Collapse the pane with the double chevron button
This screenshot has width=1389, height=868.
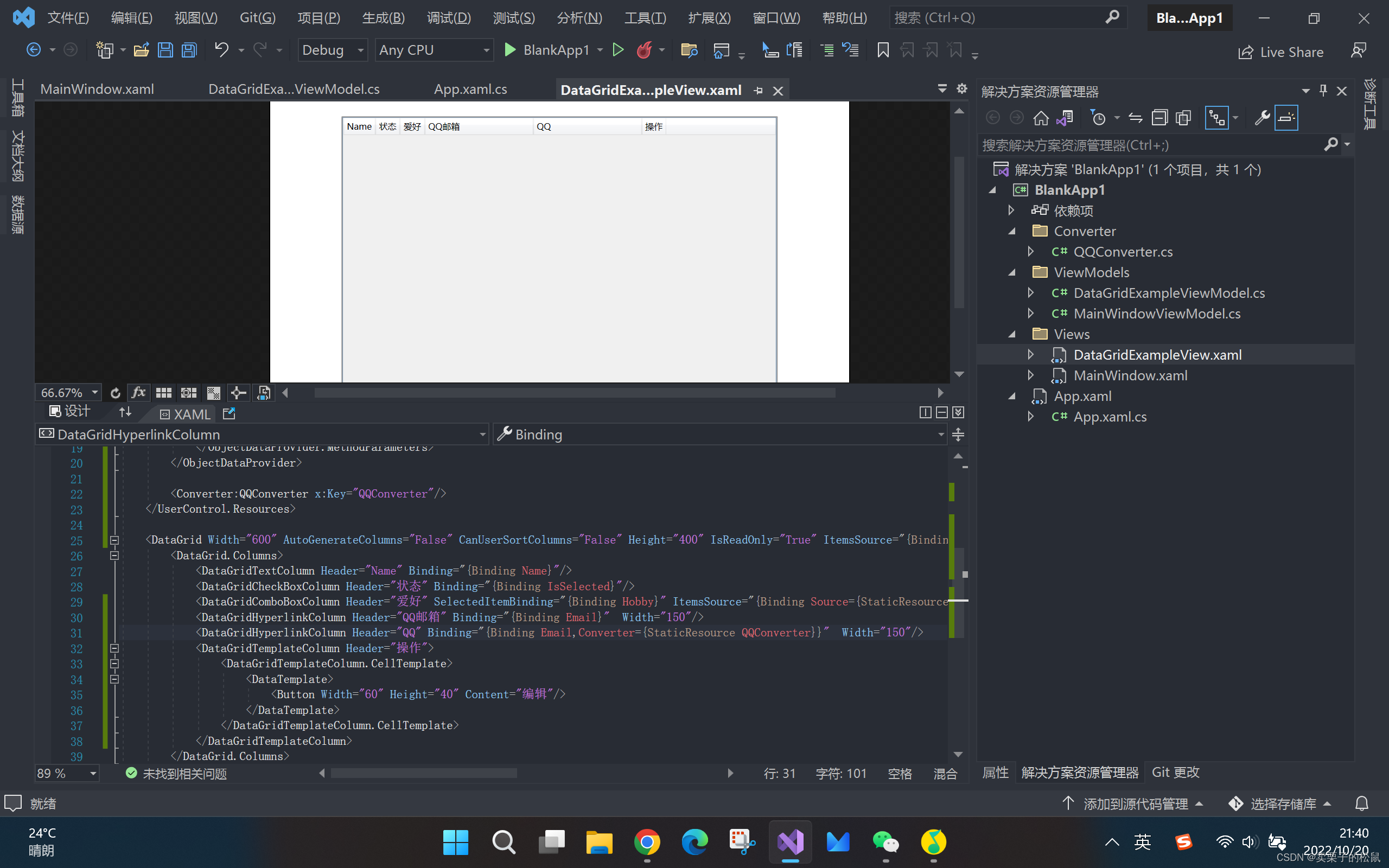coord(958,412)
